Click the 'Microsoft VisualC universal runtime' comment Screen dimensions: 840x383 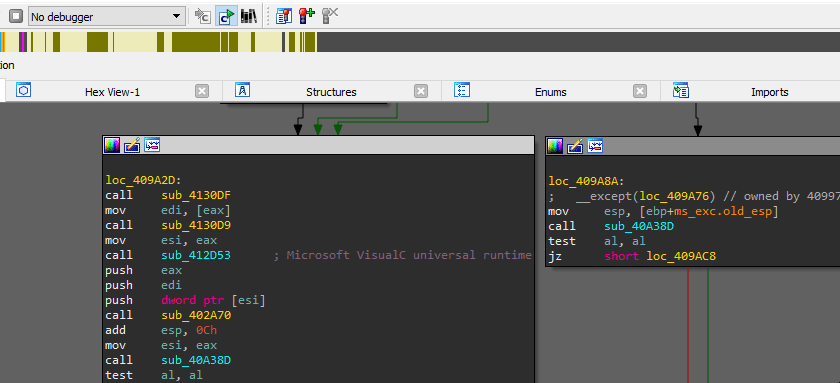[x=408, y=255]
